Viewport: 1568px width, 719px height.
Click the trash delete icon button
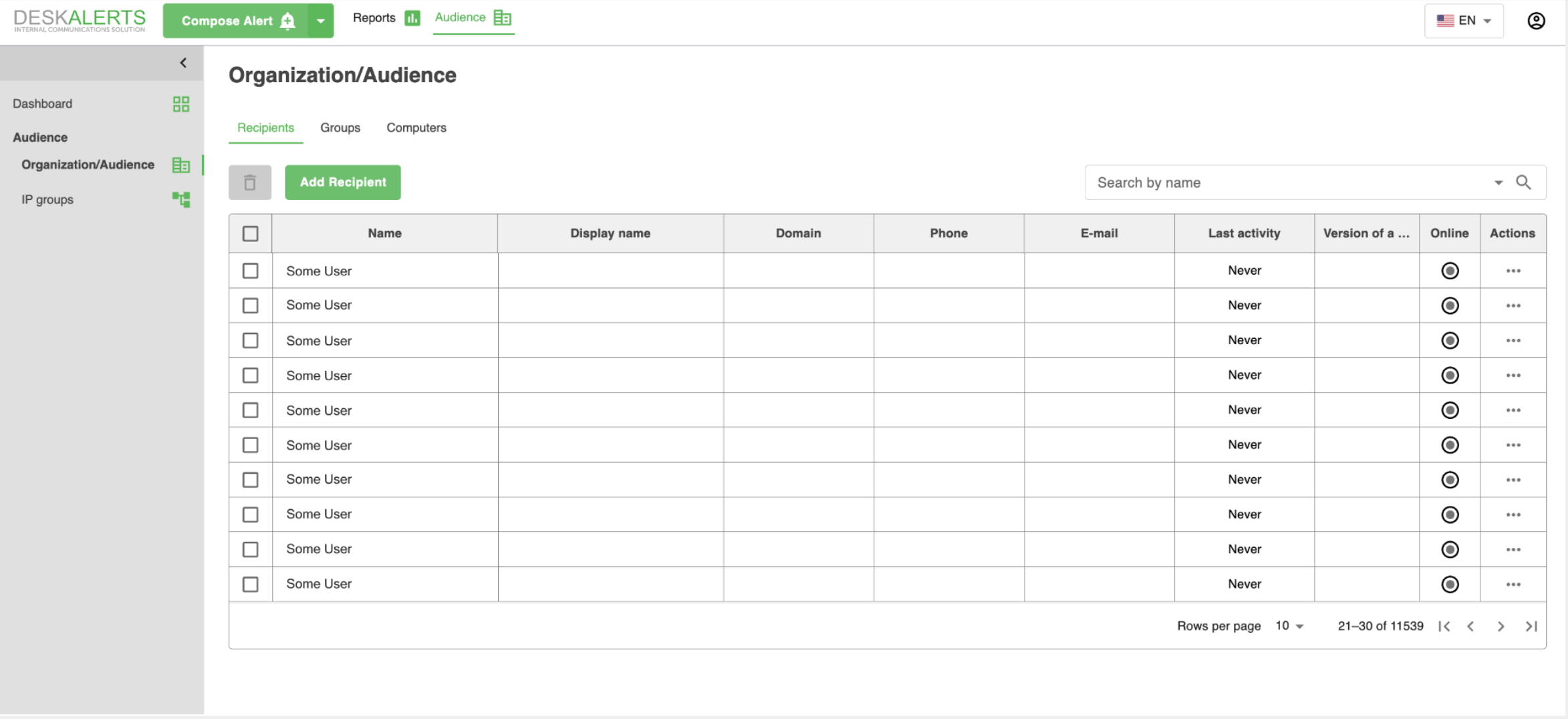(x=249, y=182)
